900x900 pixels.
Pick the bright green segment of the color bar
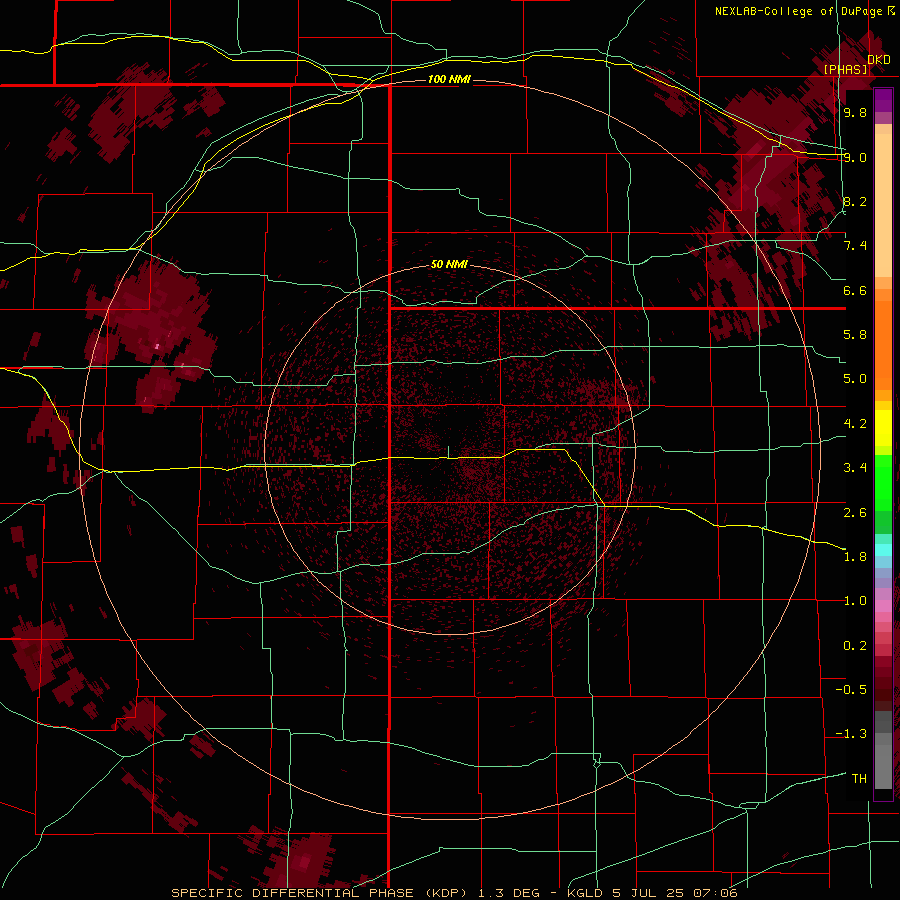[x=883, y=483]
